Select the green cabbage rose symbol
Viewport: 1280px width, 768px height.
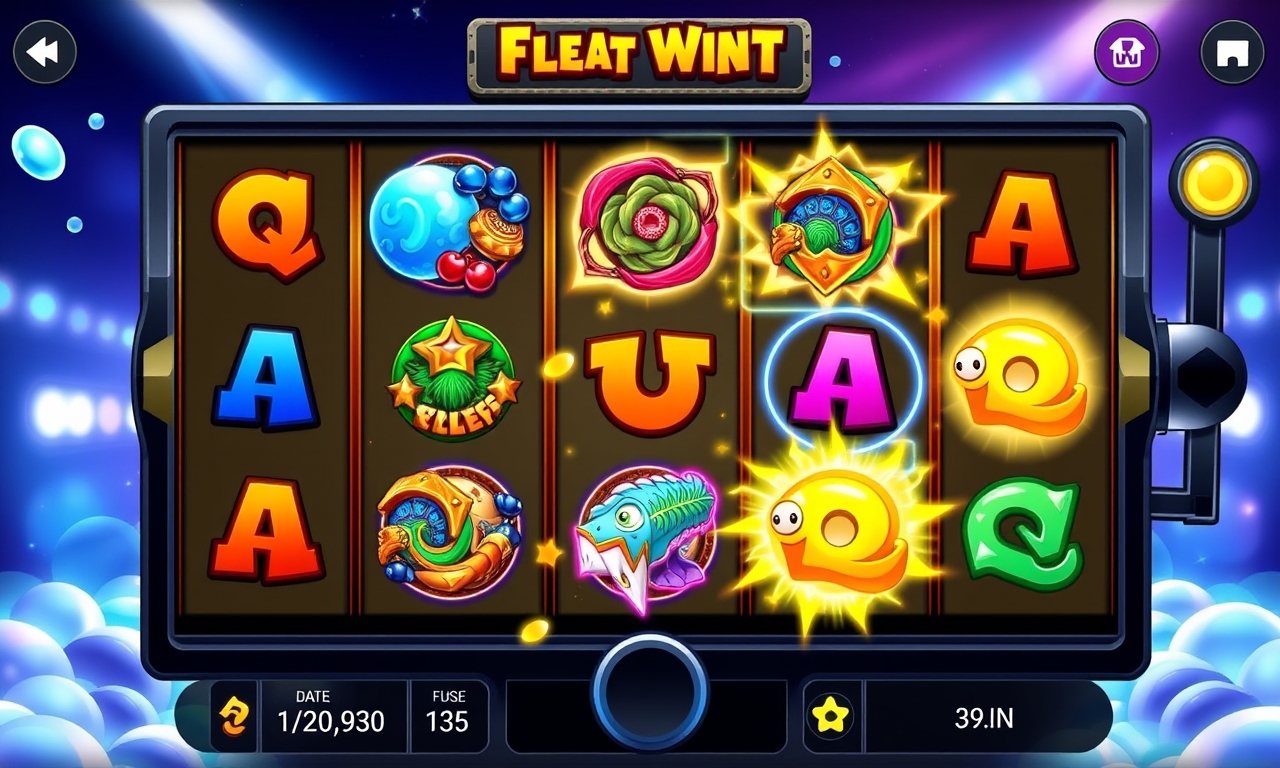tap(648, 222)
